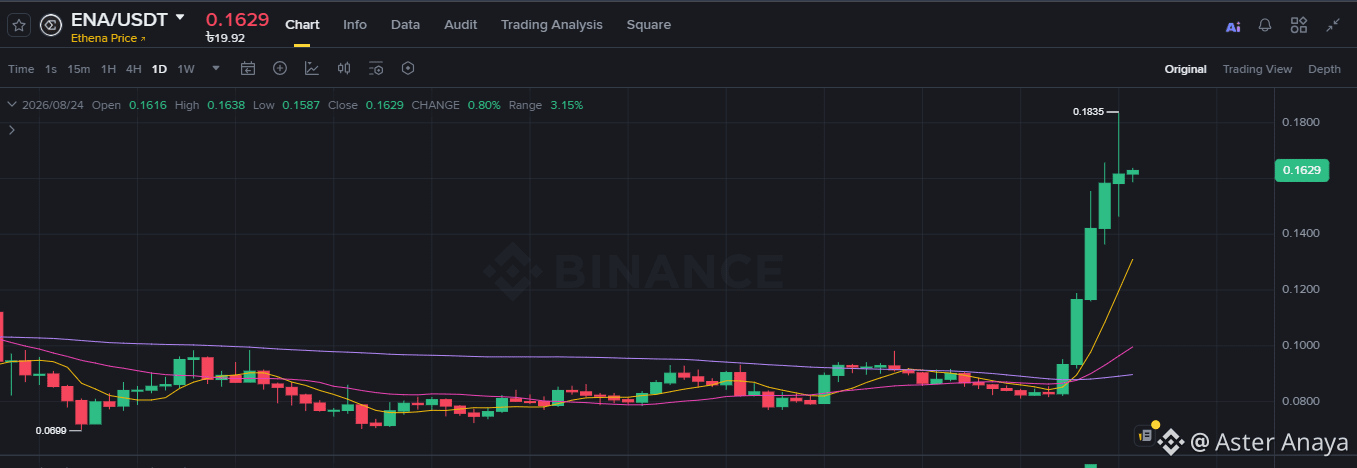Click the 0.1800 price axis label

point(1301,123)
